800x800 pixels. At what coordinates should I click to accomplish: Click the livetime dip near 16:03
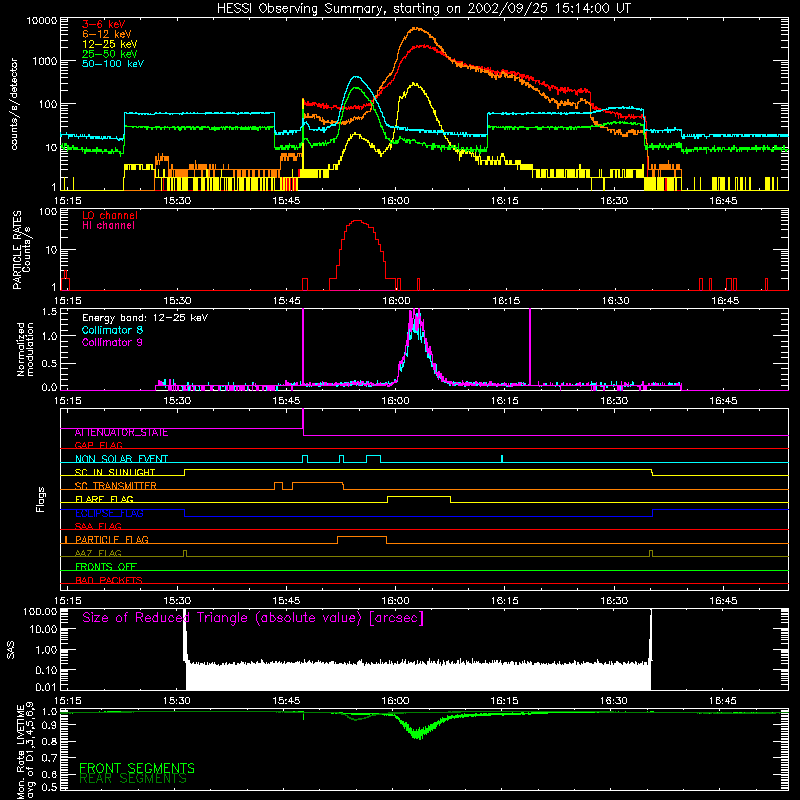418,733
